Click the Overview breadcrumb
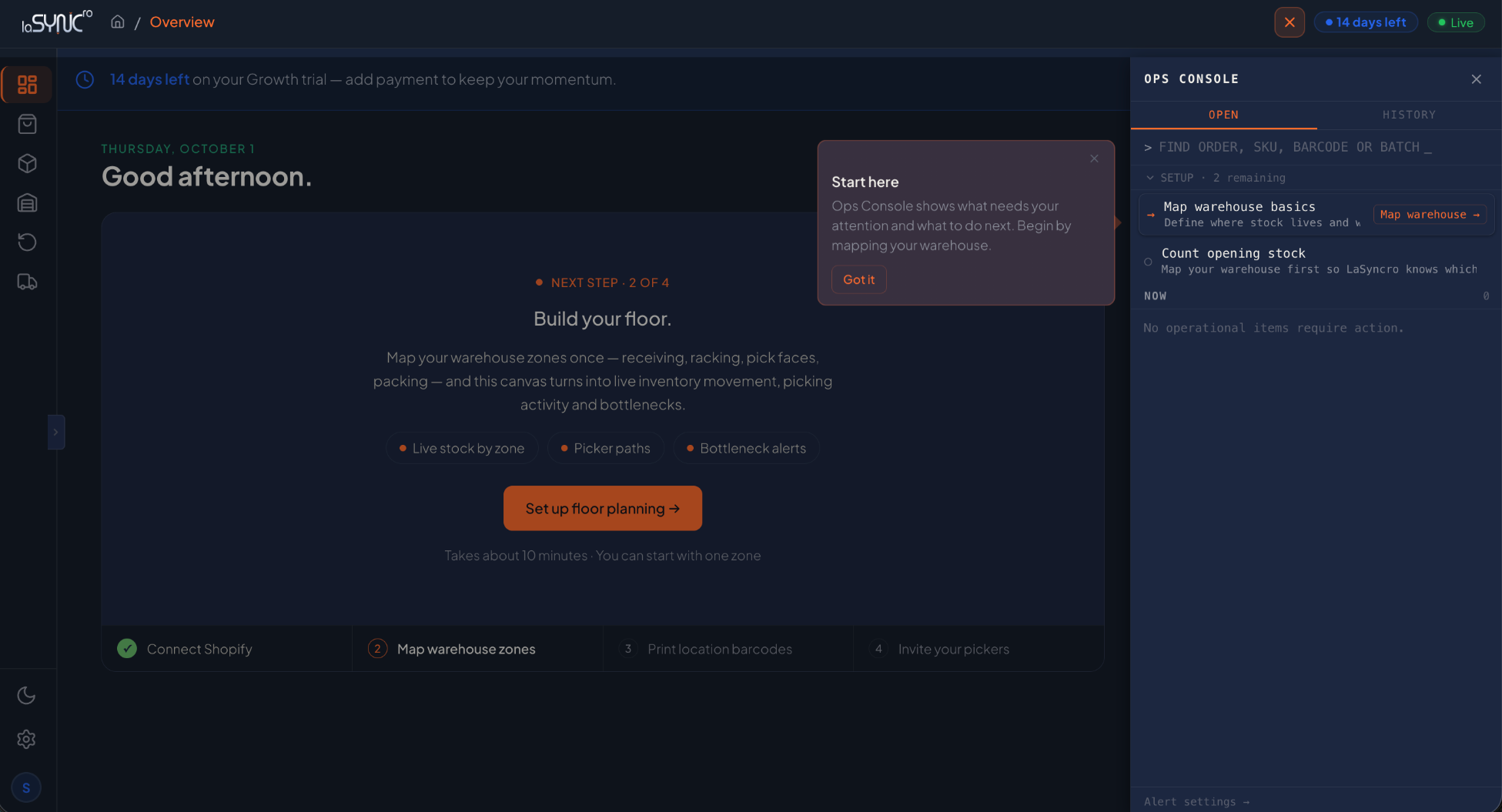This screenshot has width=1502, height=812. (x=182, y=22)
